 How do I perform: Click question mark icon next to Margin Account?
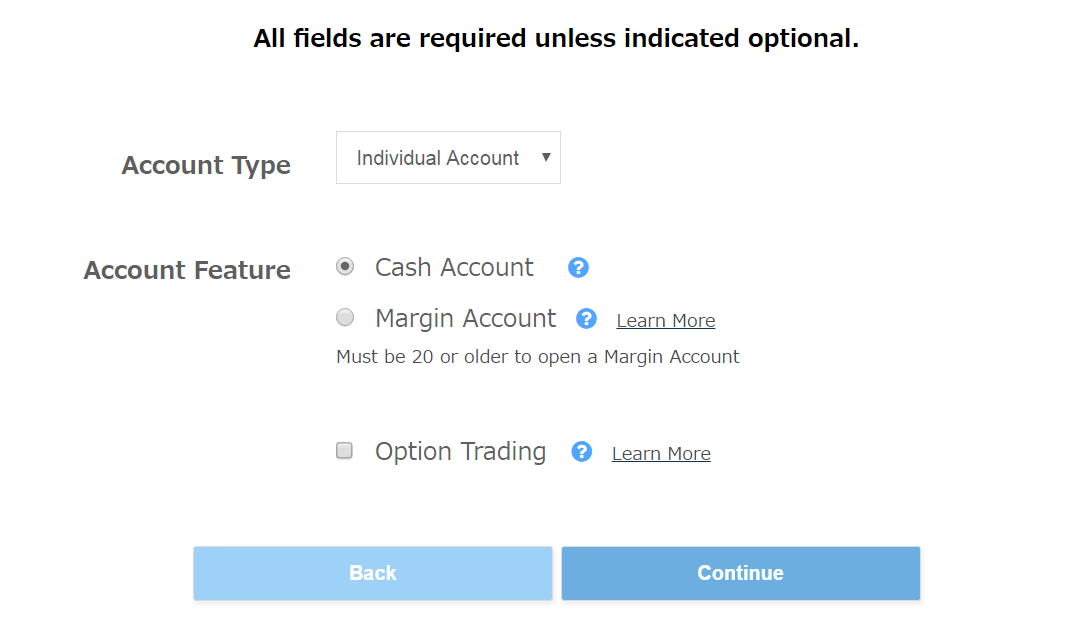[x=587, y=319]
